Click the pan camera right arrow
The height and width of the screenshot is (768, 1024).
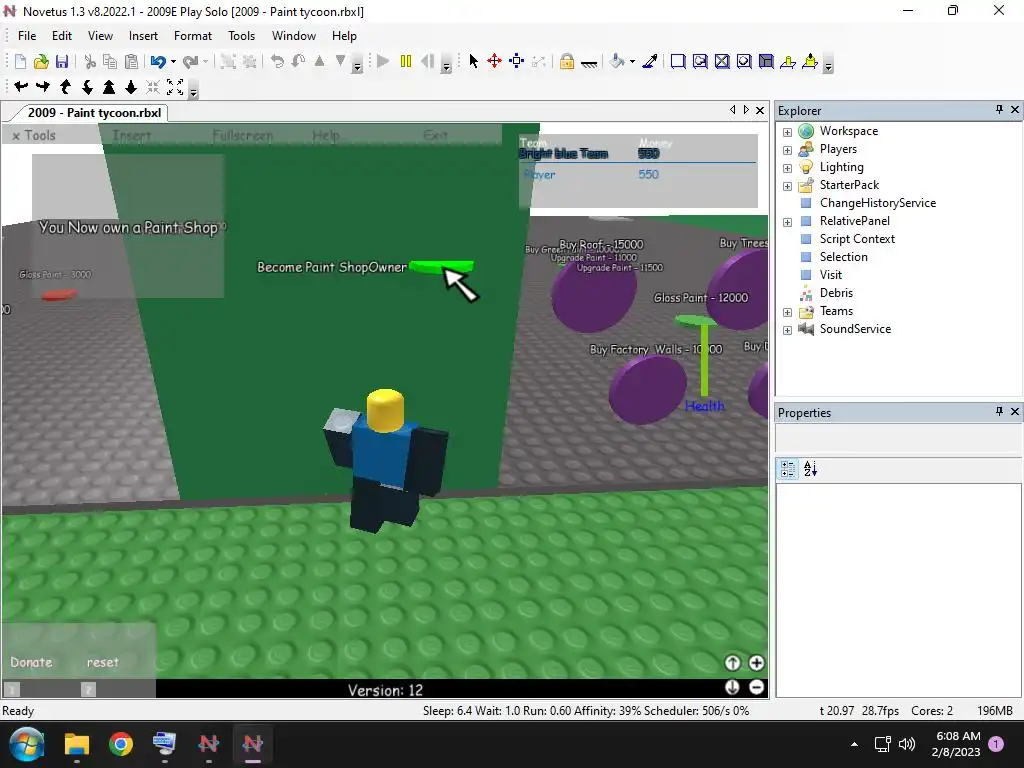(x=43, y=86)
